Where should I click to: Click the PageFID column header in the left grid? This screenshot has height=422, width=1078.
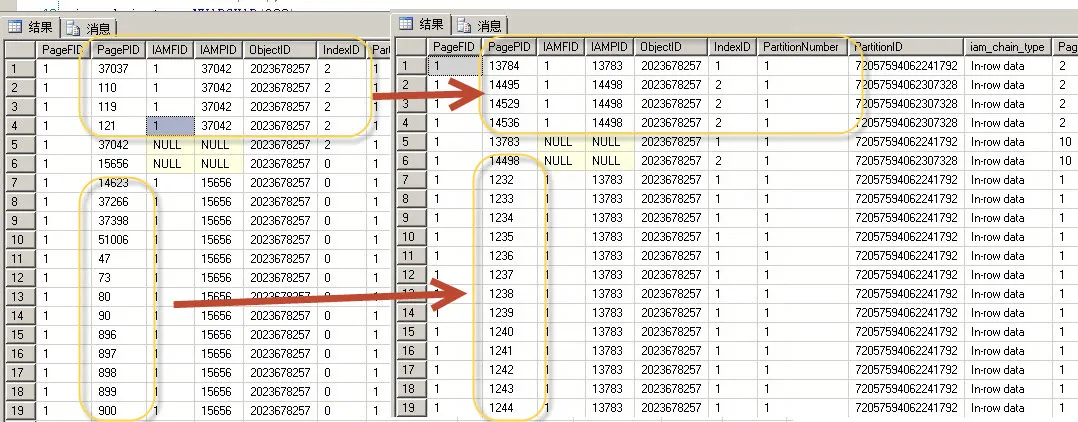click(64, 49)
